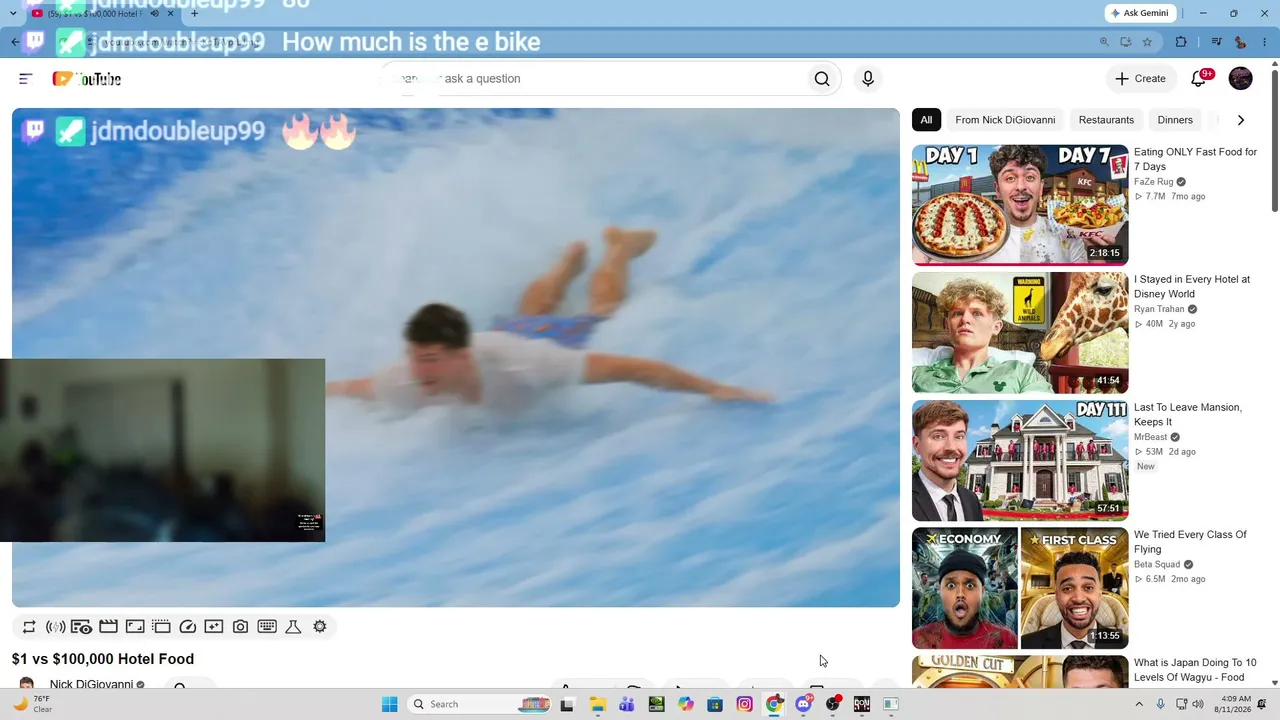
Task: Open YouTube notifications bell
Action: [1199, 78]
